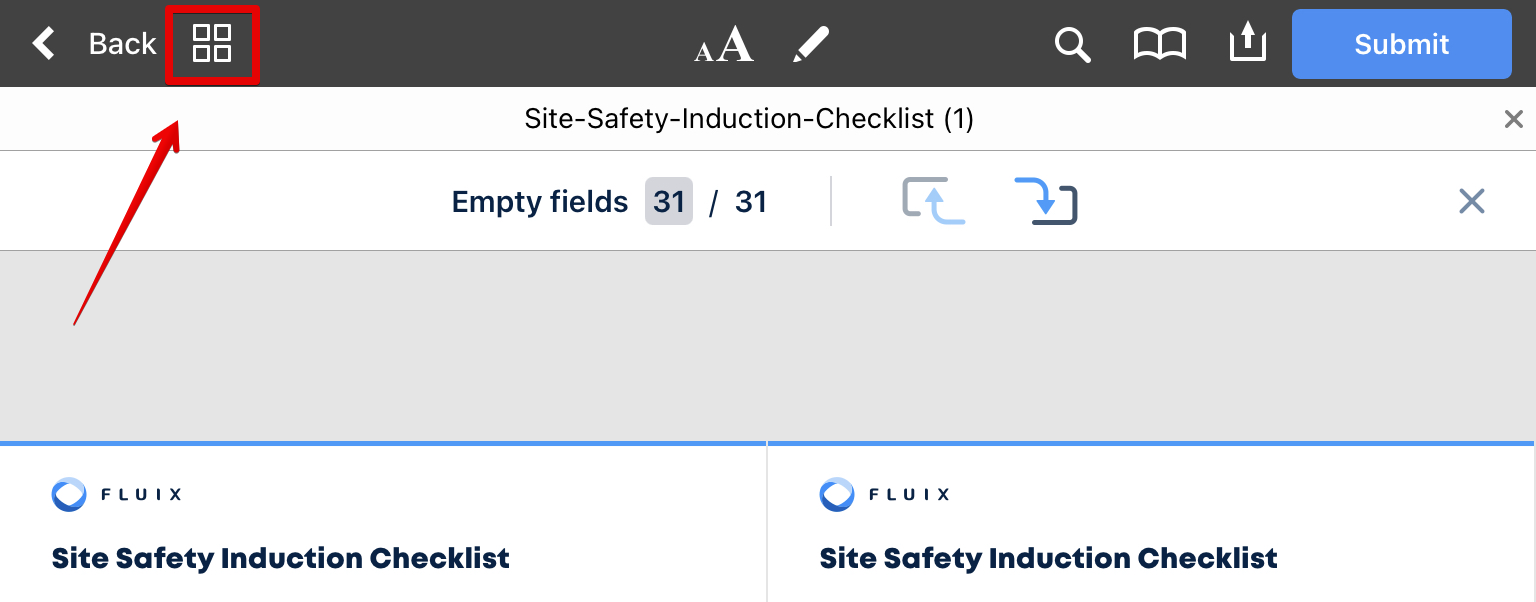Jump to the previous empty field

[x=933, y=201]
